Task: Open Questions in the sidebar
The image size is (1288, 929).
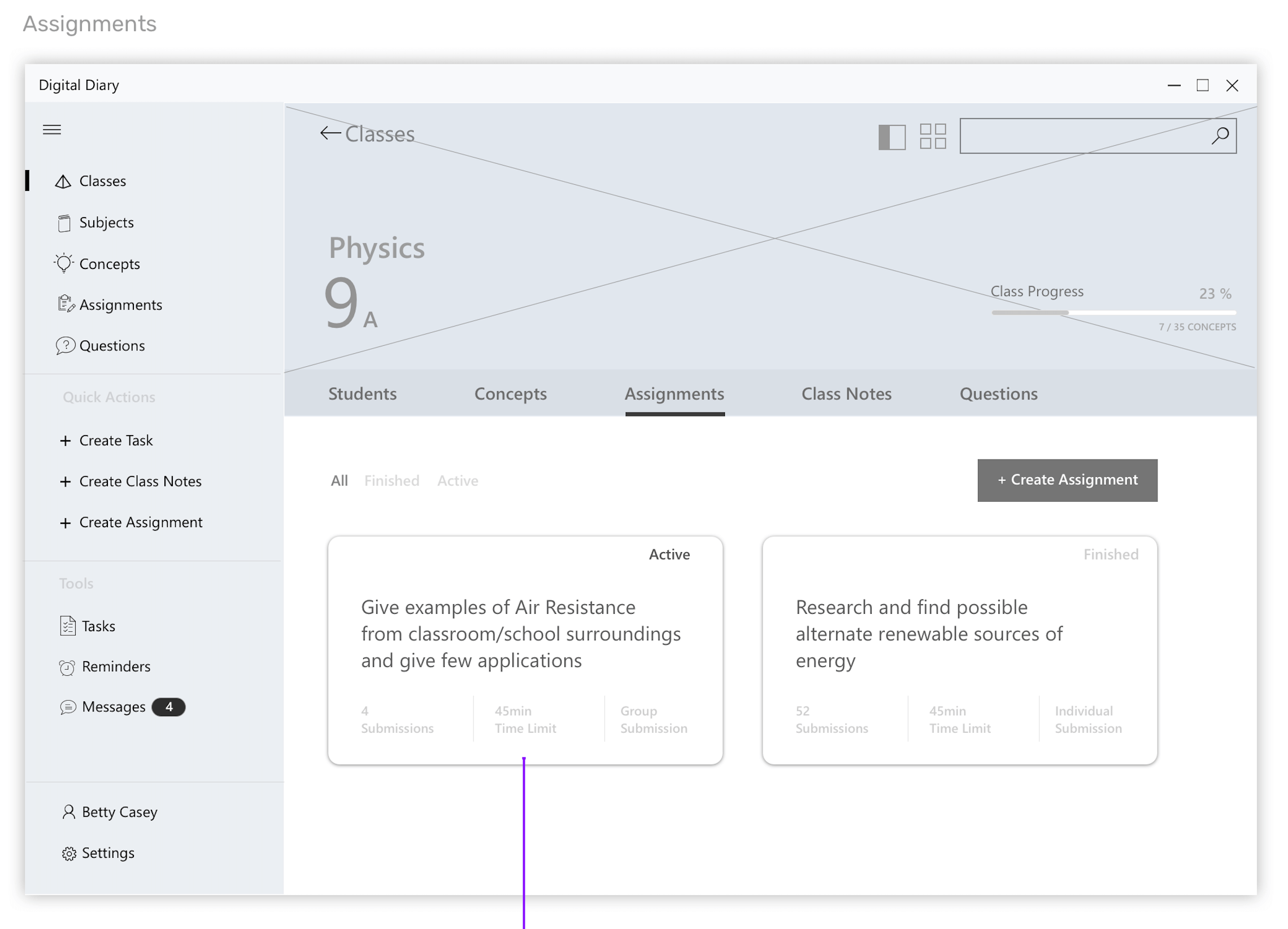Action: tap(112, 346)
